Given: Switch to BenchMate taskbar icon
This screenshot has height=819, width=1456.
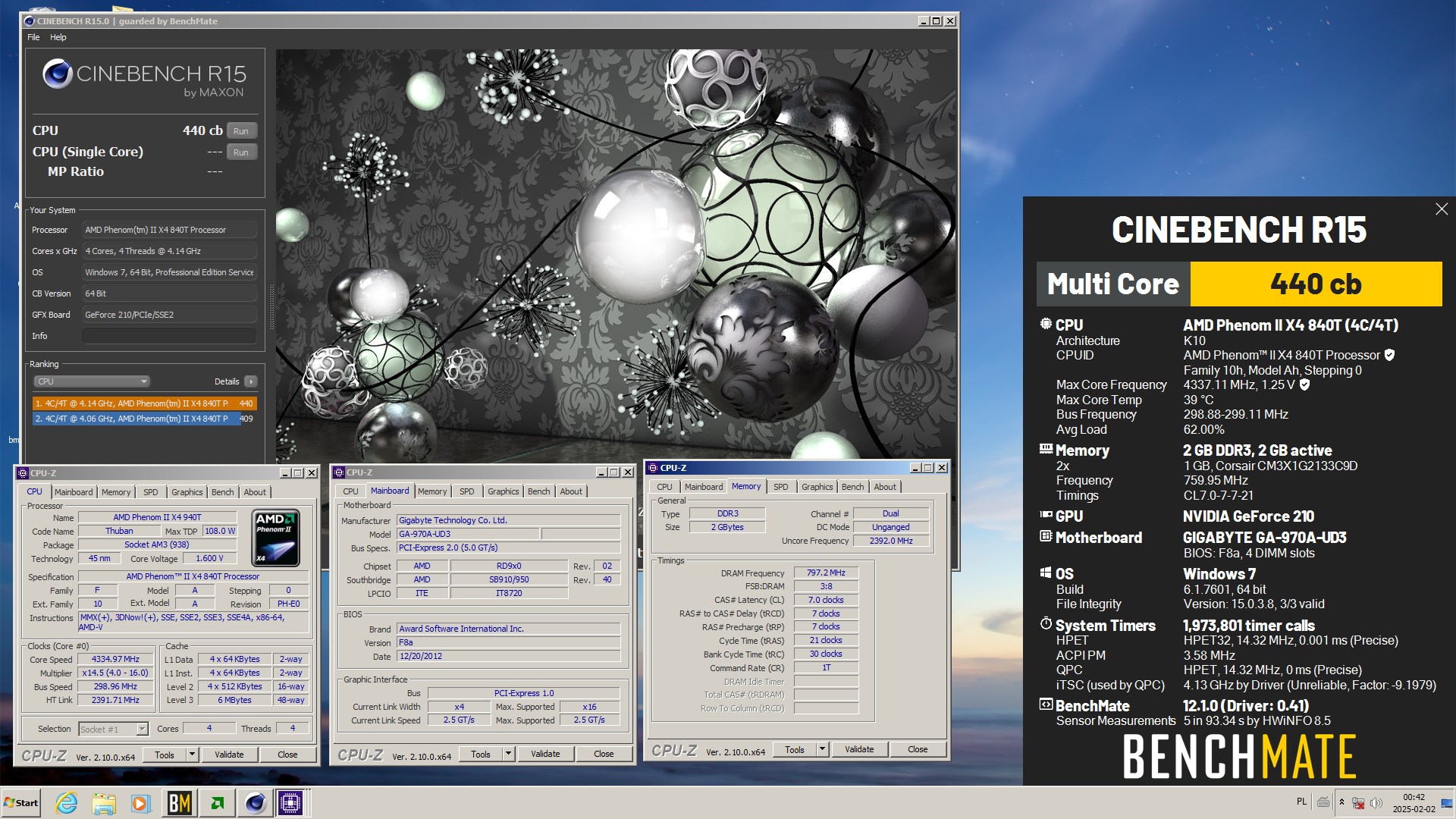Looking at the screenshot, I should (x=180, y=802).
